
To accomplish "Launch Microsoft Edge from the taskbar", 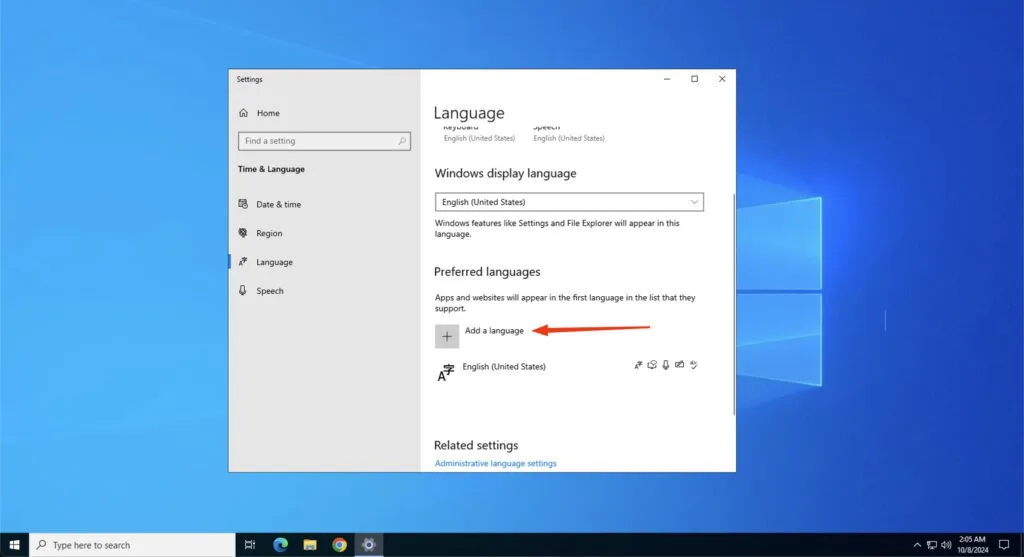I will [280, 545].
